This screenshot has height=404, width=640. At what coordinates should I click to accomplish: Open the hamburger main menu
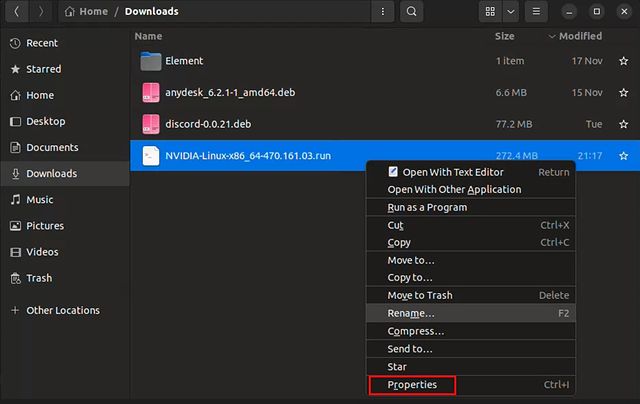[537, 11]
